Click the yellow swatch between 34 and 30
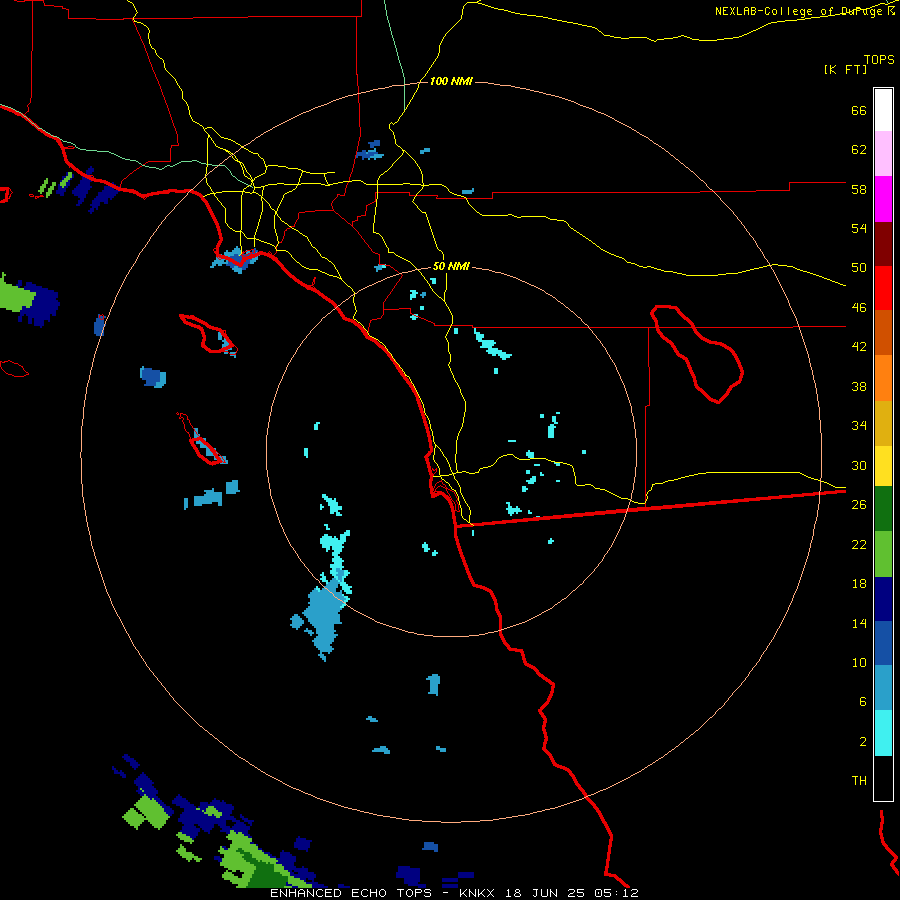This screenshot has width=900, height=900. click(883, 466)
